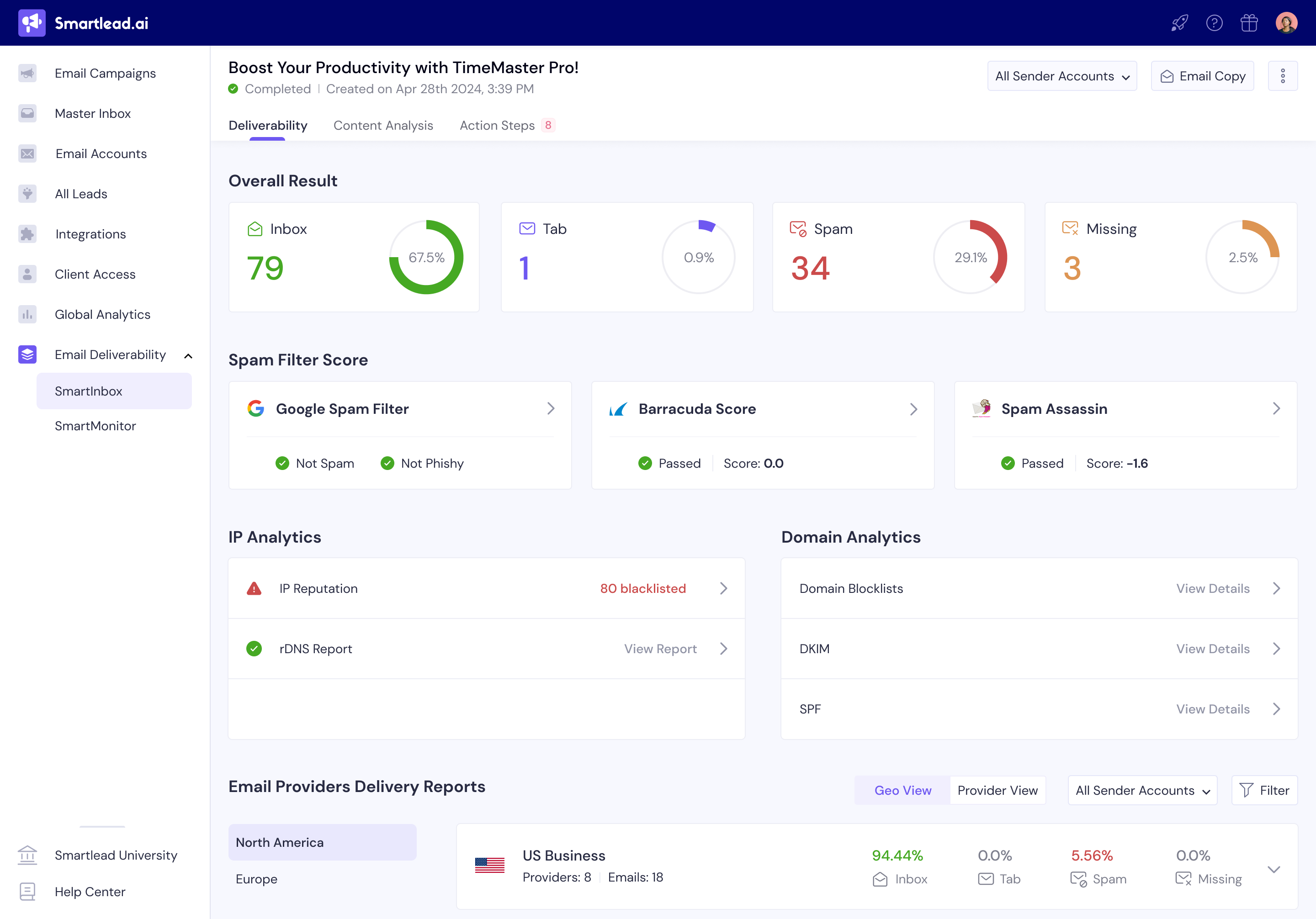
Task: Open the Action Steps tab
Action: (497, 126)
